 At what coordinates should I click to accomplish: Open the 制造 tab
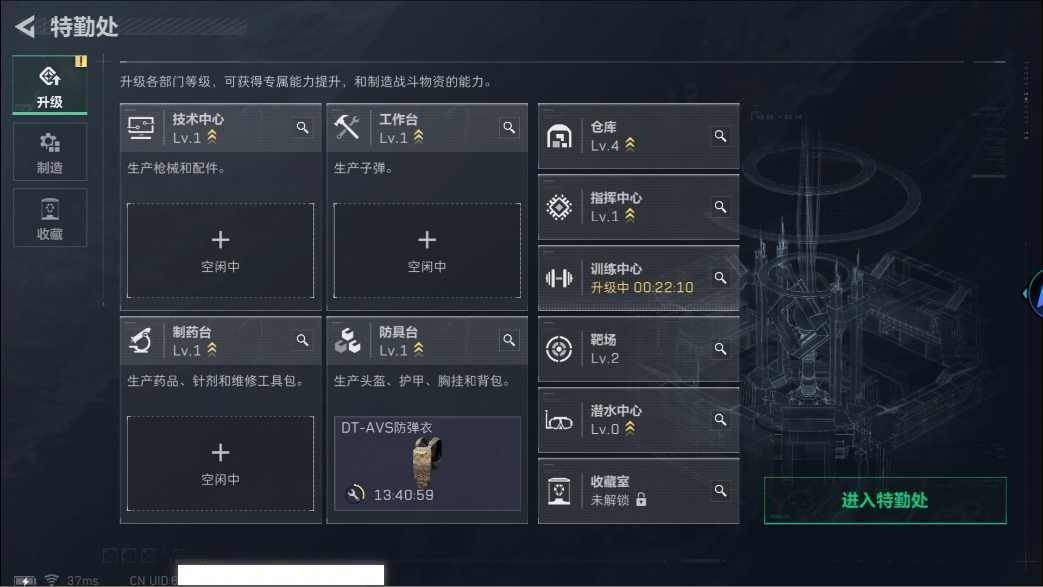(50, 152)
